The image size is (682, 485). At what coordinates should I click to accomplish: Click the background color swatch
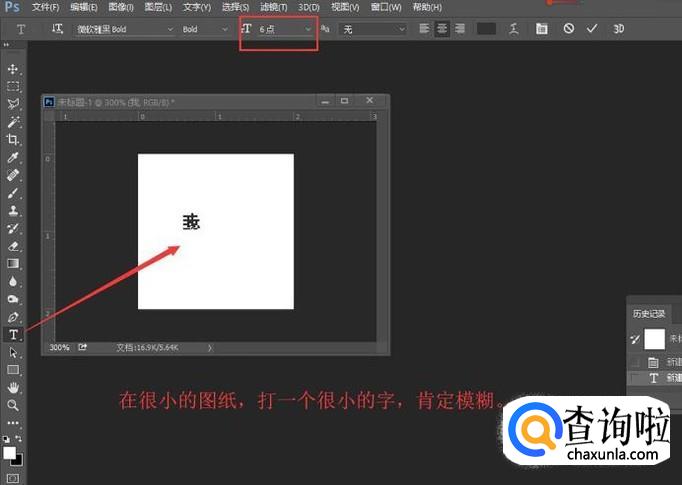click(x=19, y=461)
